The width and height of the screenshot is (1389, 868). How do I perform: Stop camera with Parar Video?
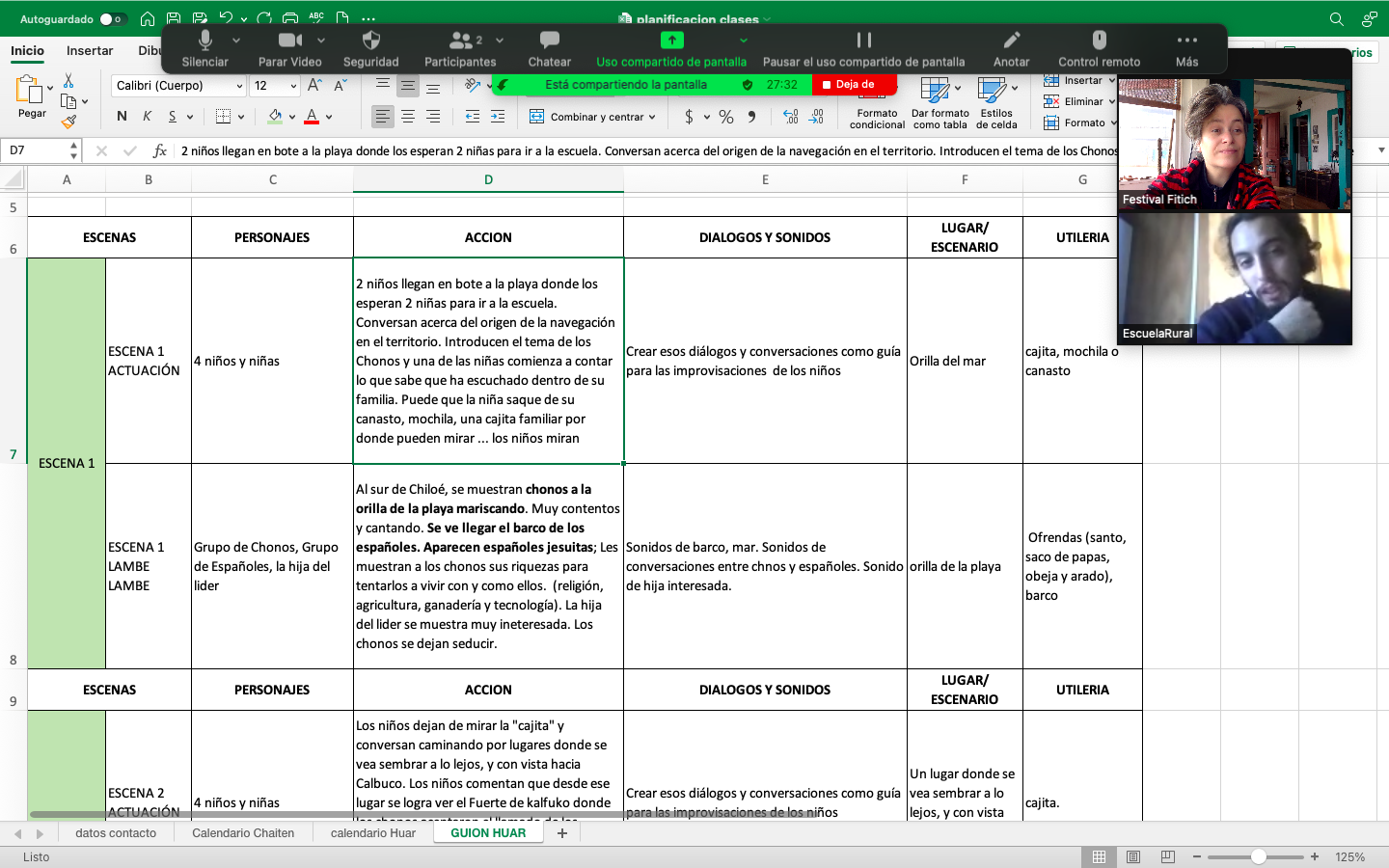point(289,49)
